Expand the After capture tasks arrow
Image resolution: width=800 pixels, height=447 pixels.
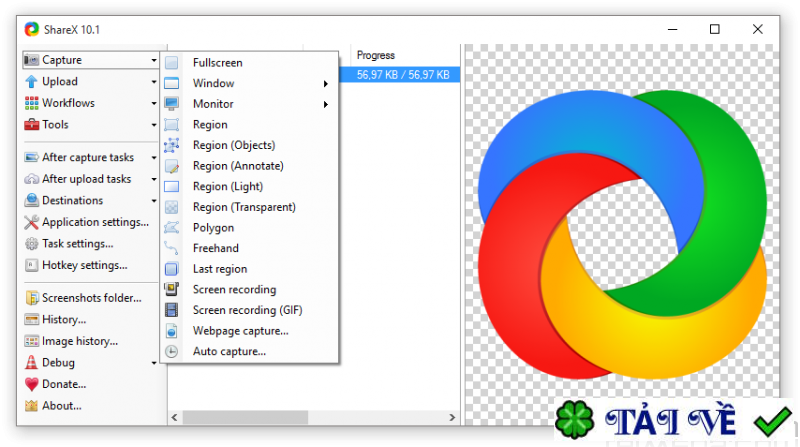tap(154, 158)
